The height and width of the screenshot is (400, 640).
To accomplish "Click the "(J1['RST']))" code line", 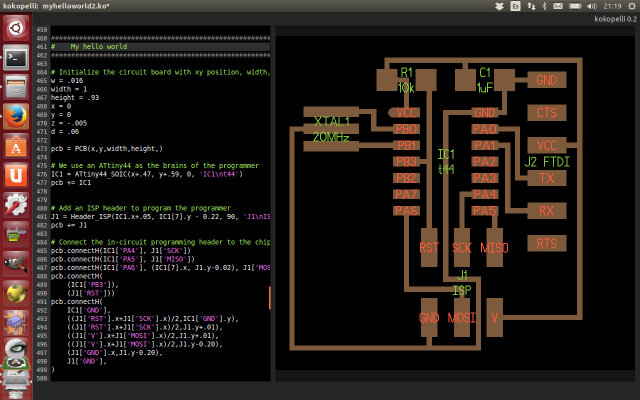I will [91, 293].
